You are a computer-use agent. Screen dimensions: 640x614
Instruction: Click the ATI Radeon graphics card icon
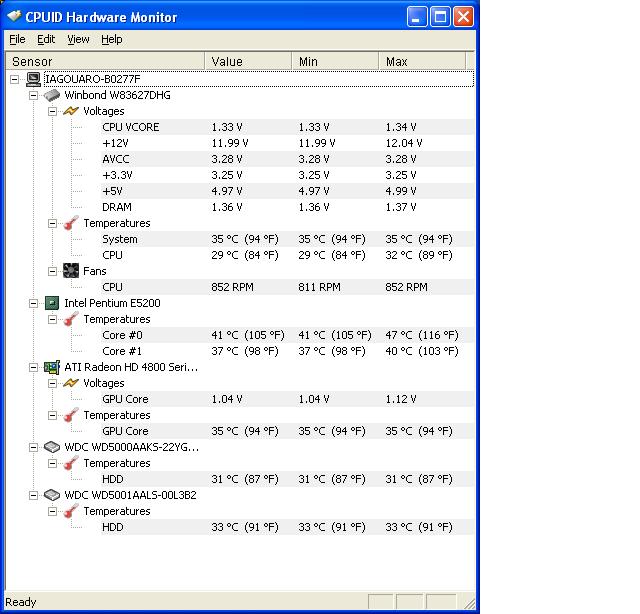[52, 367]
